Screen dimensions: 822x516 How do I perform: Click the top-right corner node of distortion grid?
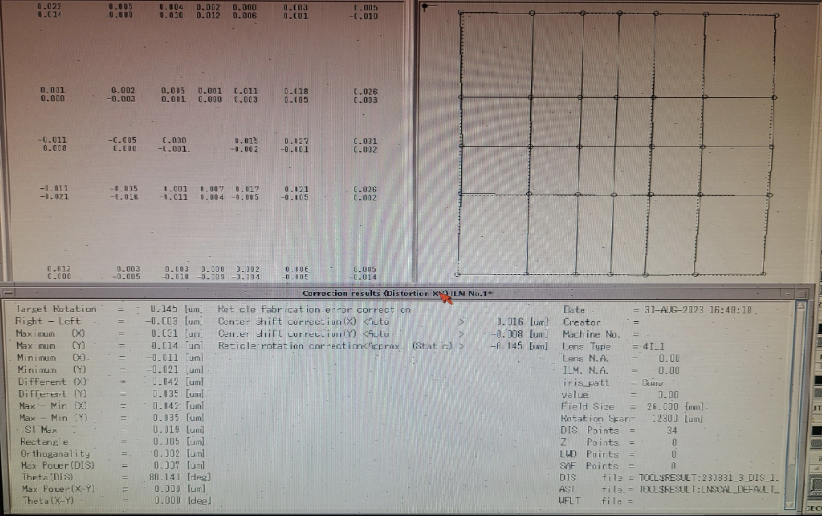click(775, 13)
